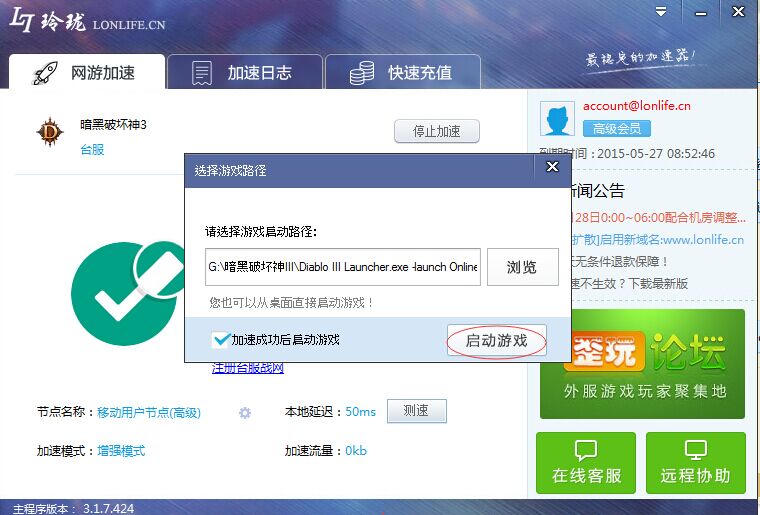Click the user avatar icon
The height and width of the screenshot is (515, 760).
557,118
